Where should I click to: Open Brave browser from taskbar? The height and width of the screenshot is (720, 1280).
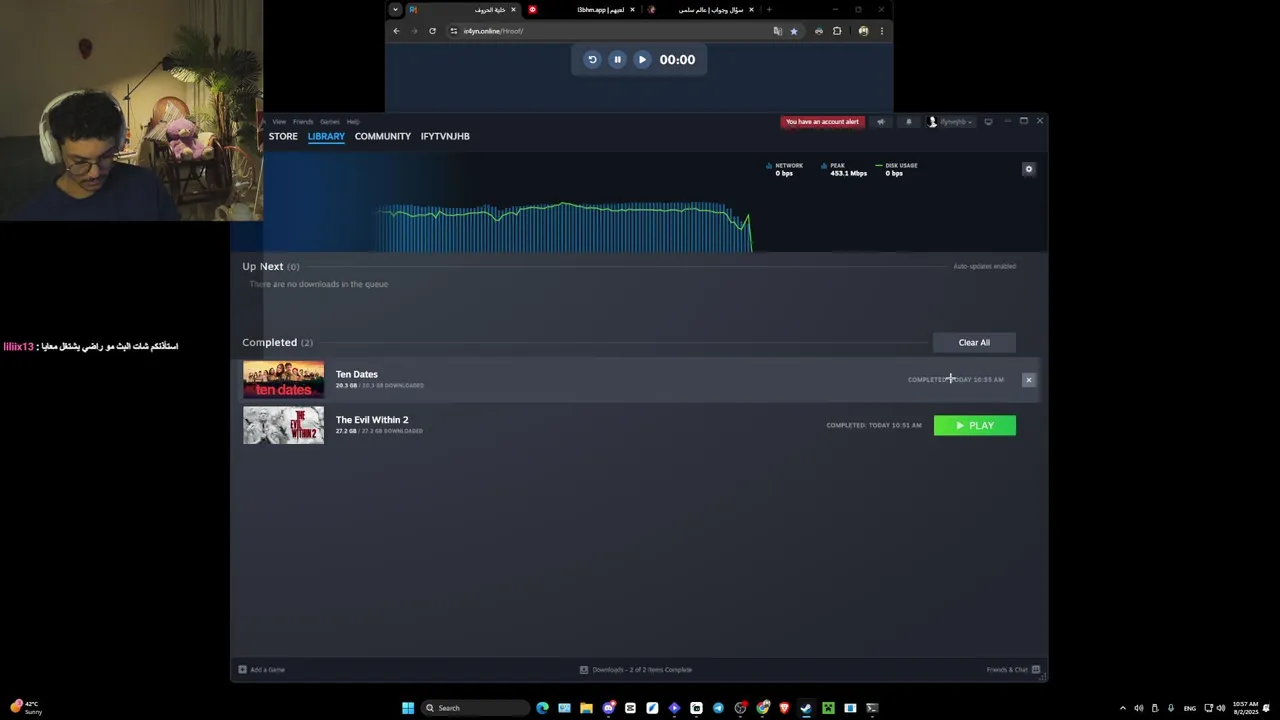(784, 708)
